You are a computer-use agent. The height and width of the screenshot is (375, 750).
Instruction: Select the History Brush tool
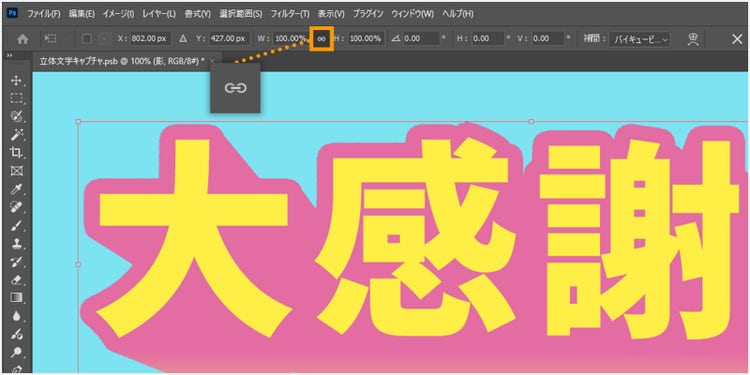(x=16, y=262)
